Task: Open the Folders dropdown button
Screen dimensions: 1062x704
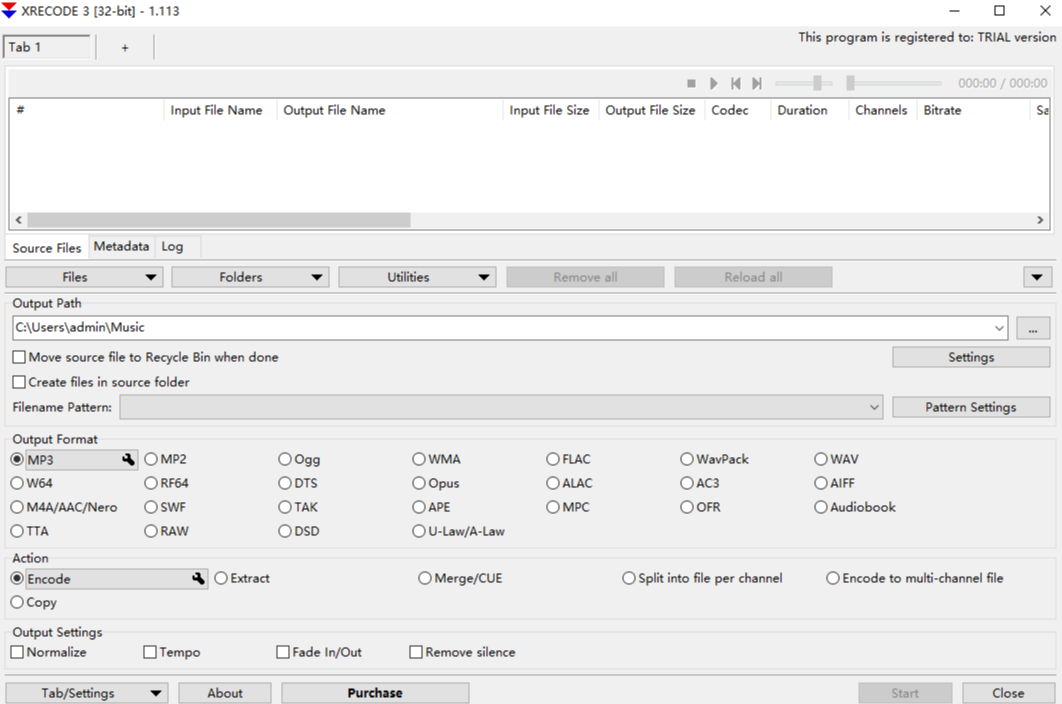Action: tap(251, 277)
